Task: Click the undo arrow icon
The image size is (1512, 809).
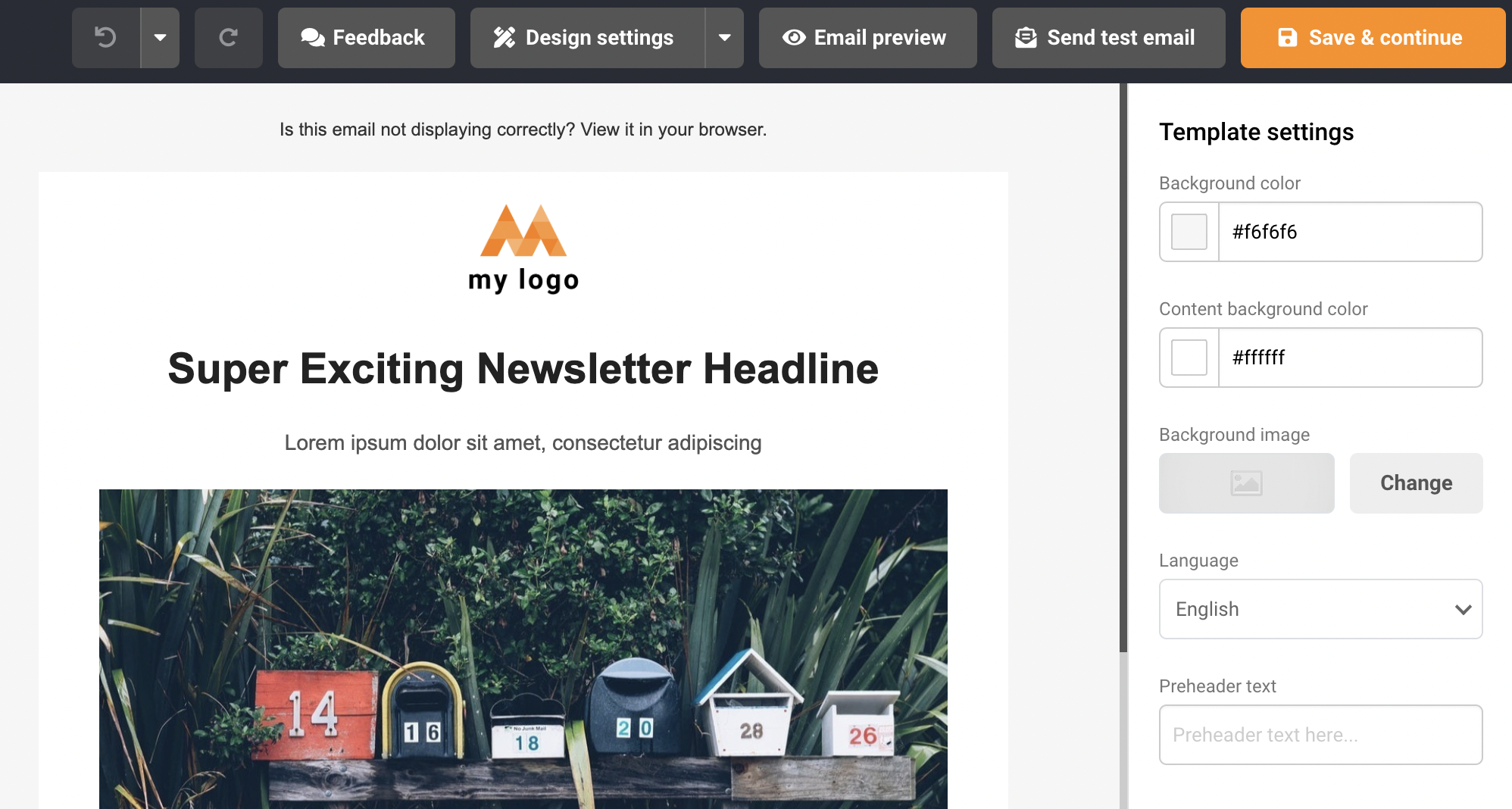Action: coord(106,37)
